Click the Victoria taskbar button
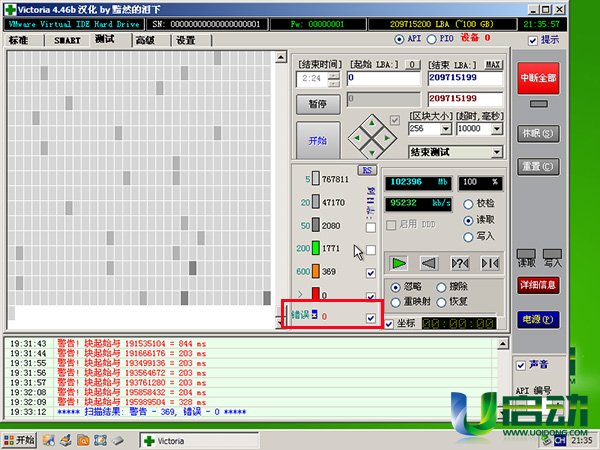Viewport: 600px width, 450px height. (199, 441)
